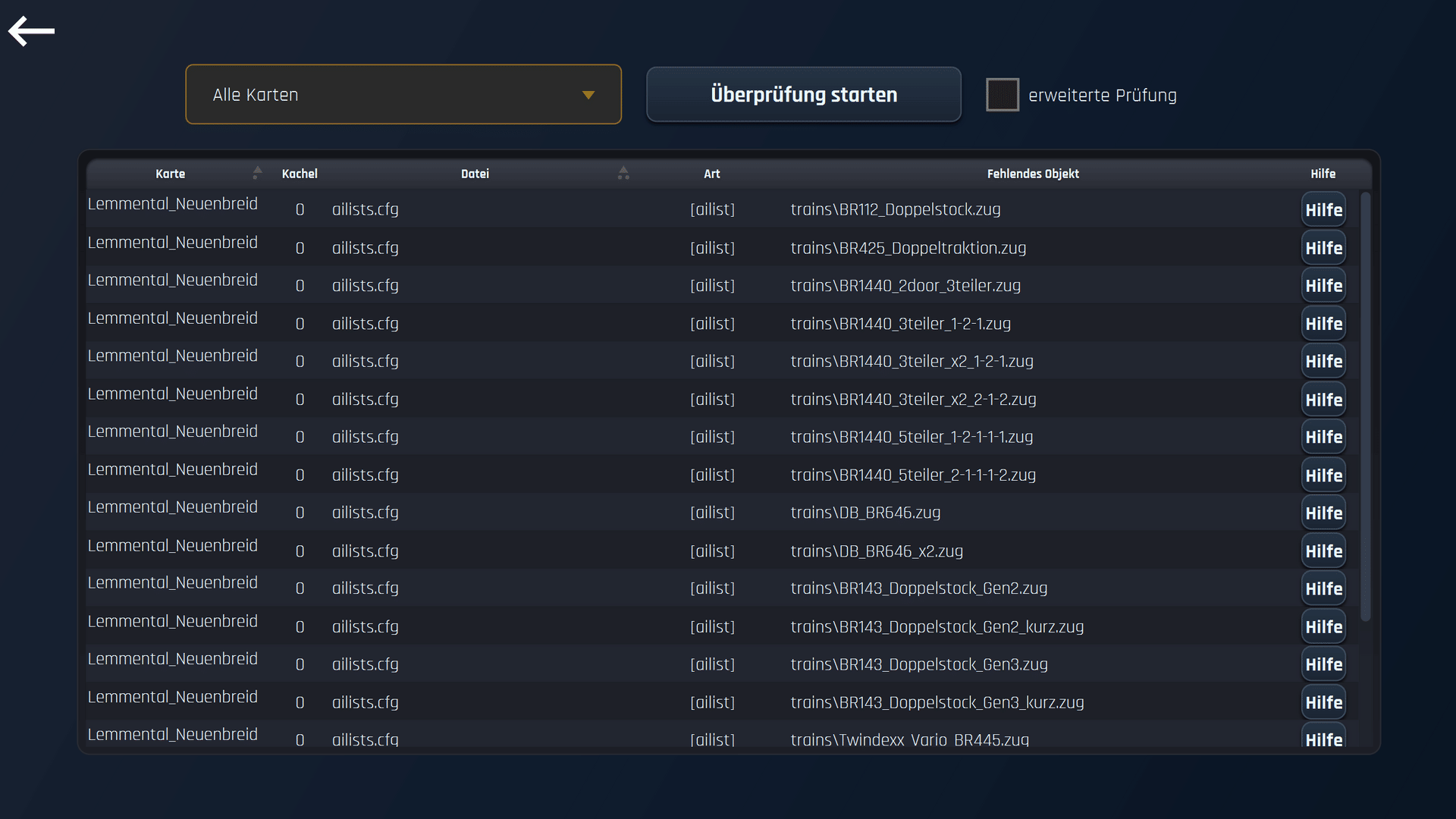The width and height of the screenshot is (1456, 819).
Task: Click the Art column header
Action: pyautogui.click(x=711, y=174)
